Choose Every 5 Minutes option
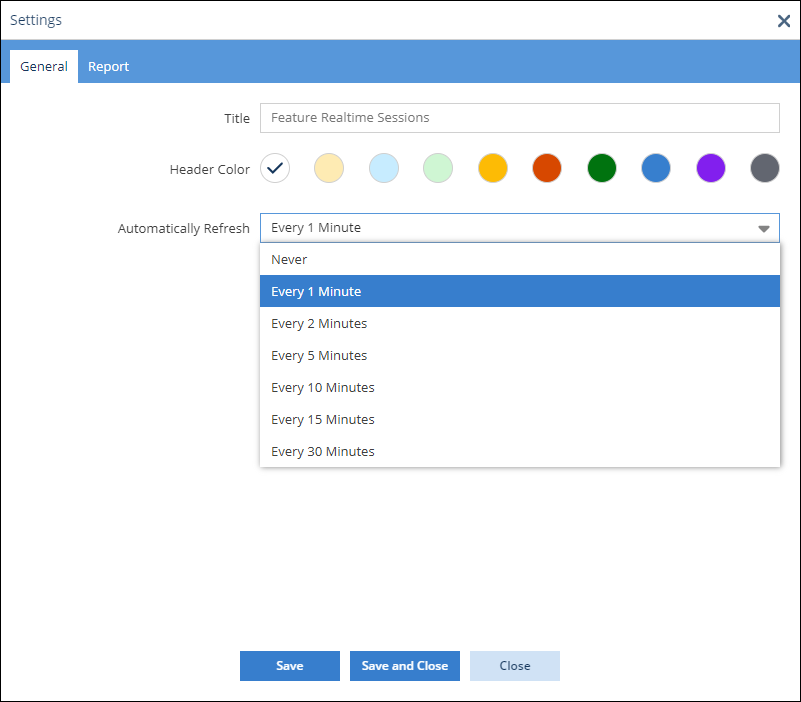801x702 pixels. click(520, 356)
